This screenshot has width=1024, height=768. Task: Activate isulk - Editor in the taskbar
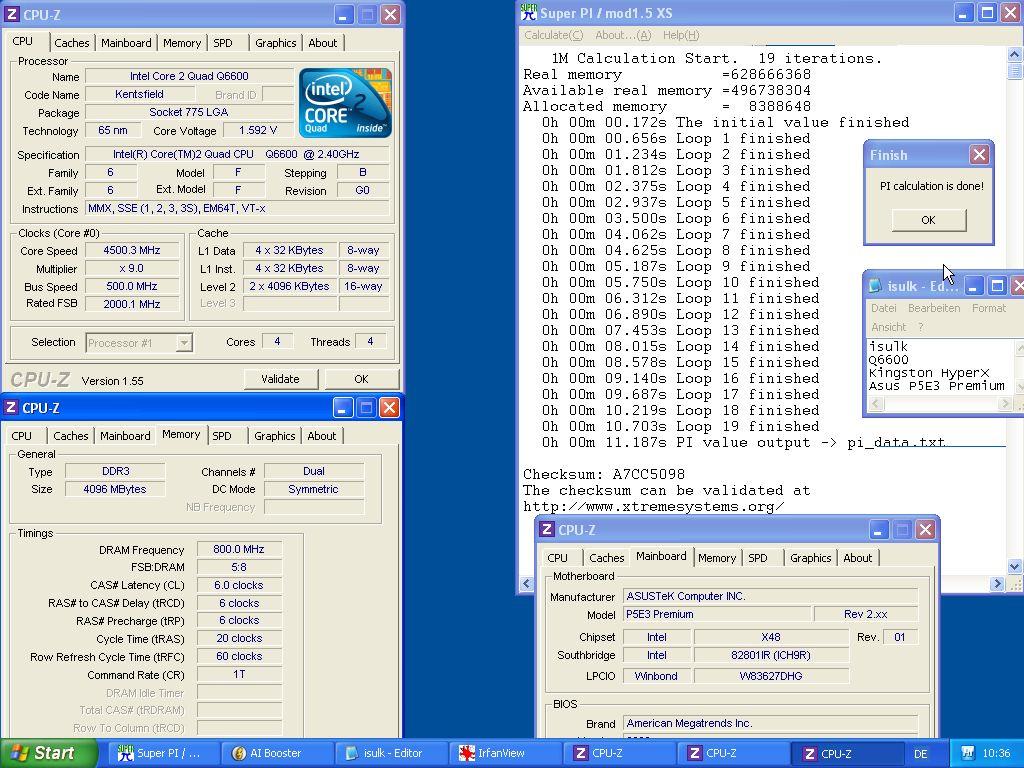point(391,753)
